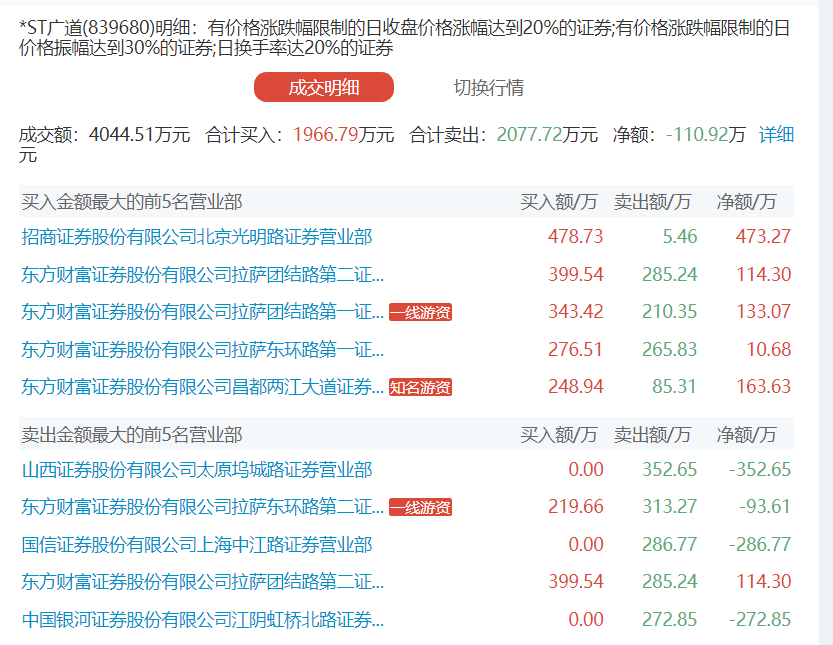The image size is (833, 645).
Task: Click buy amount 219.66
Action: pos(576,506)
